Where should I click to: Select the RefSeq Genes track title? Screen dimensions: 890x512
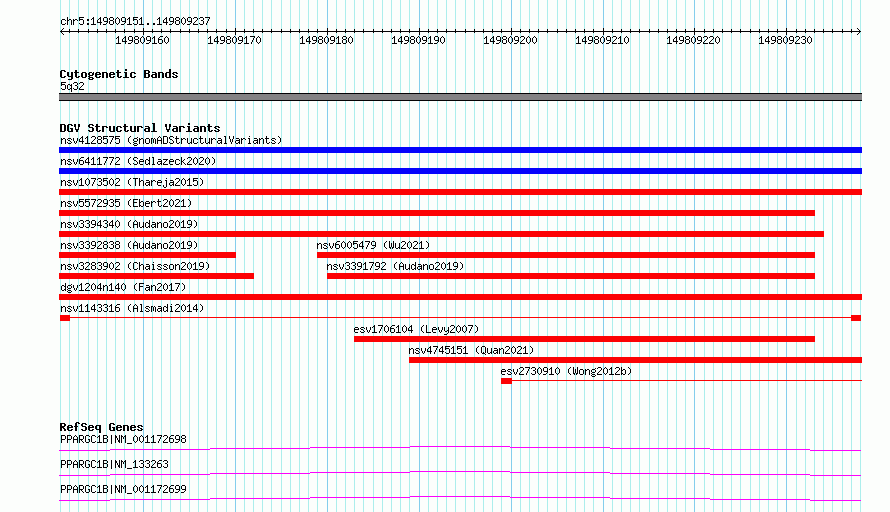tap(101, 427)
